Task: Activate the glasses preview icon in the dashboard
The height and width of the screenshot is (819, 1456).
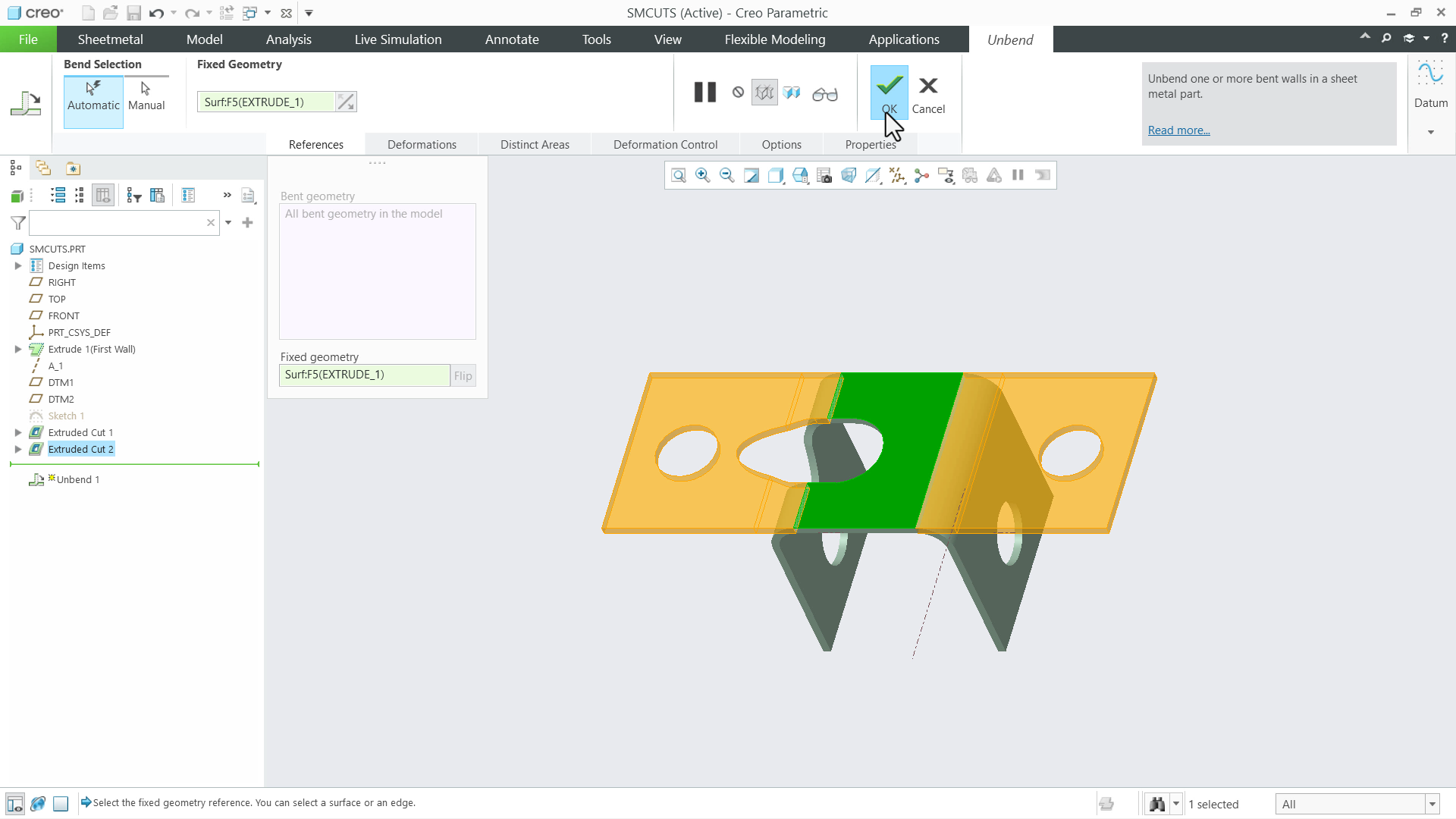Action: pos(825,93)
